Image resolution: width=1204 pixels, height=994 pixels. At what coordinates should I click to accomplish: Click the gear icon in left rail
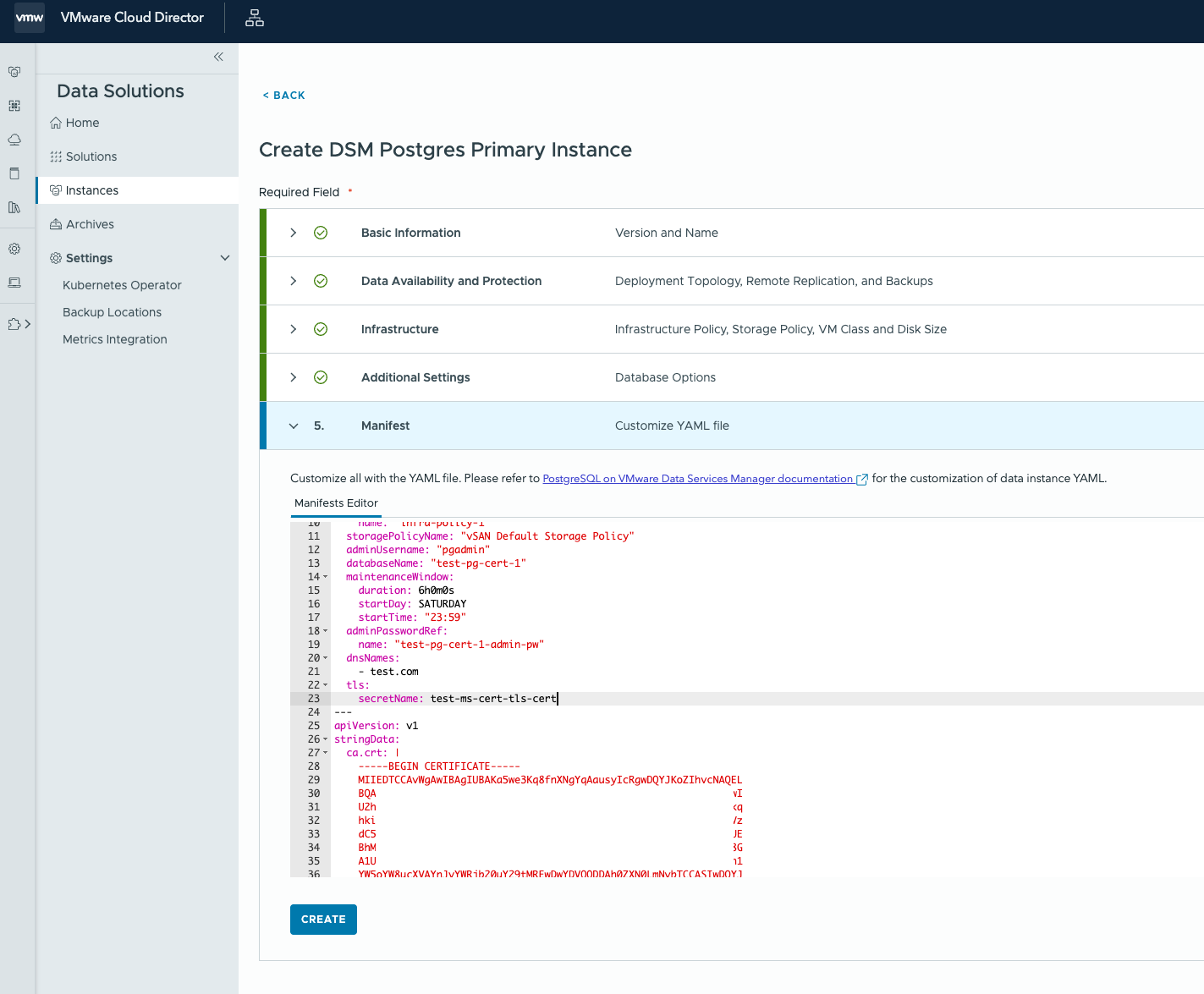(x=14, y=249)
